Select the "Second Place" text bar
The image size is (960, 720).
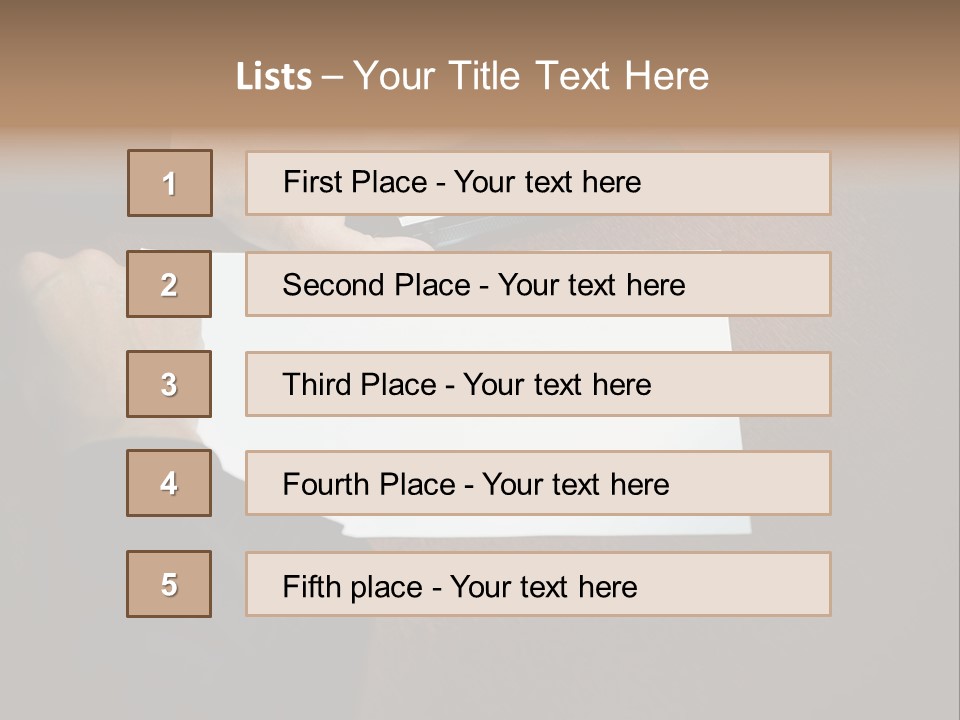[538, 284]
